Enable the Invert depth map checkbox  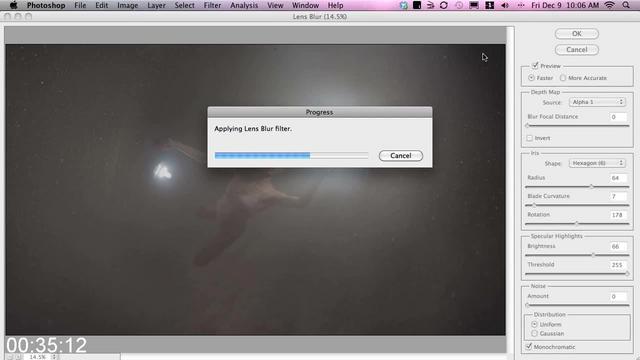point(530,138)
